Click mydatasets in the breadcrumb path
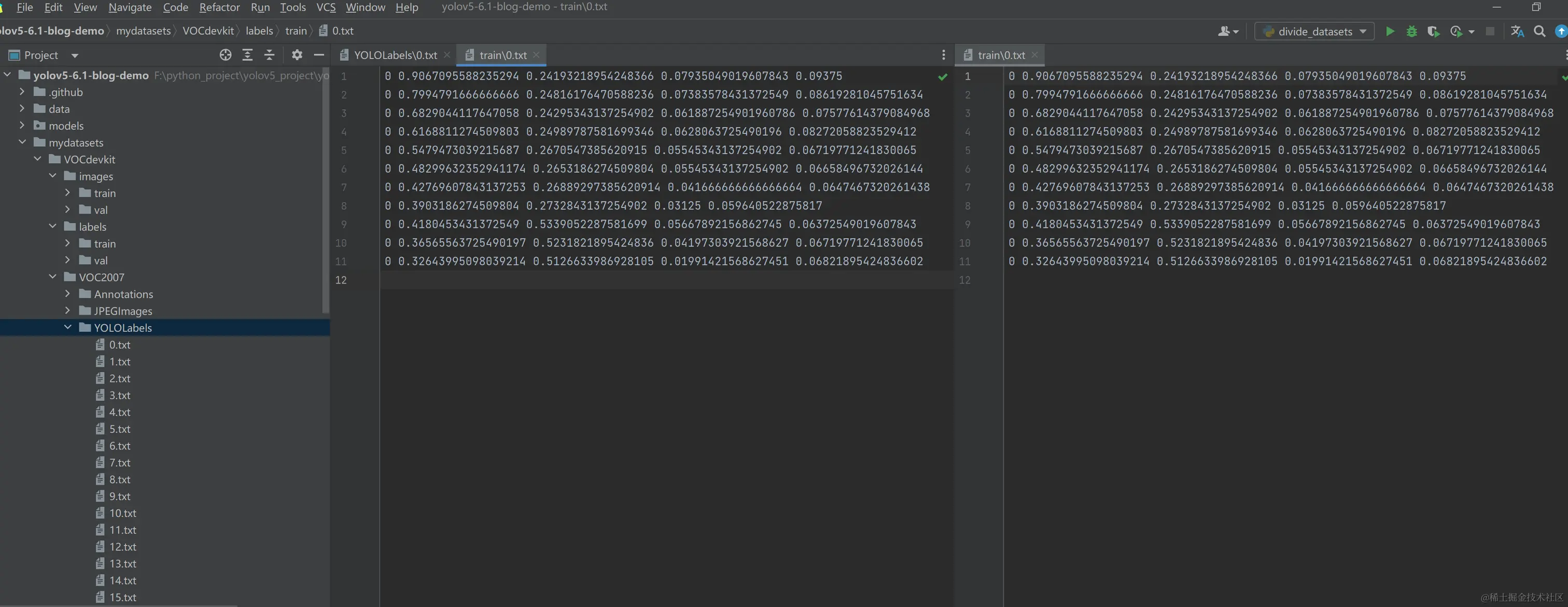The height and width of the screenshot is (607, 1568). [144, 31]
